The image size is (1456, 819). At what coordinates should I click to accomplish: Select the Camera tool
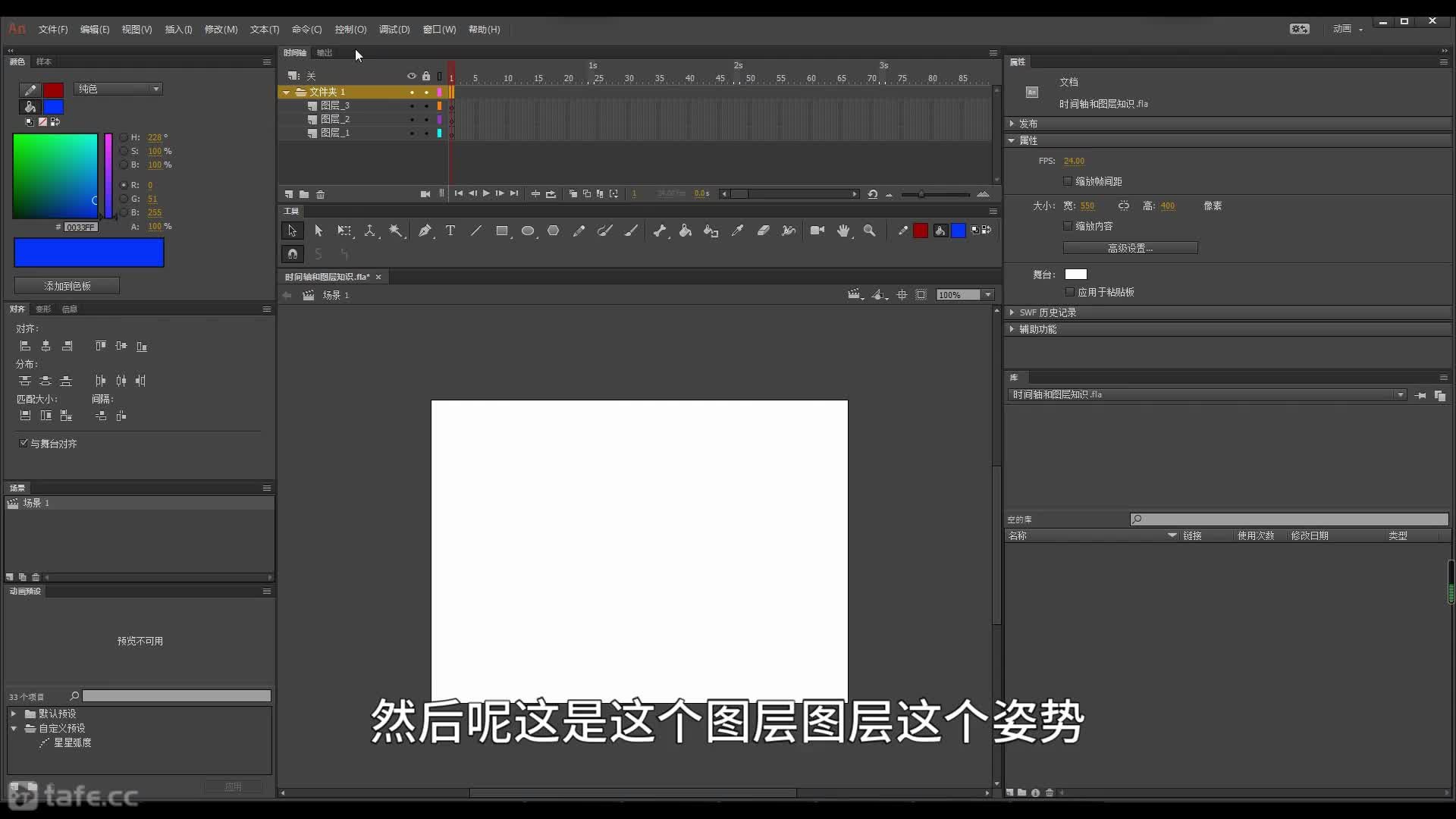click(x=817, y=231)
